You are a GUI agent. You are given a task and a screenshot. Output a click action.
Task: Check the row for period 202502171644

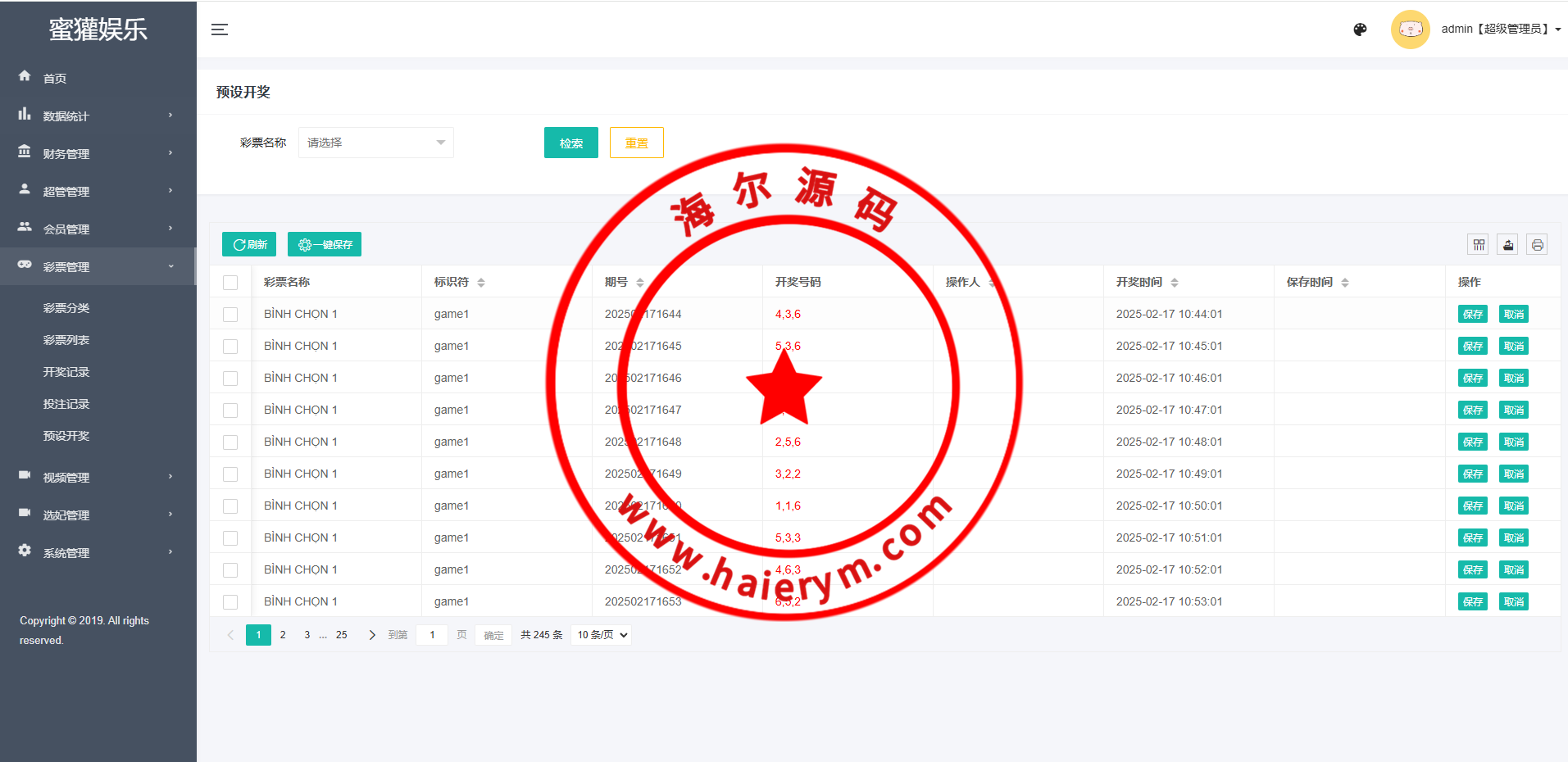pos(230,315)
